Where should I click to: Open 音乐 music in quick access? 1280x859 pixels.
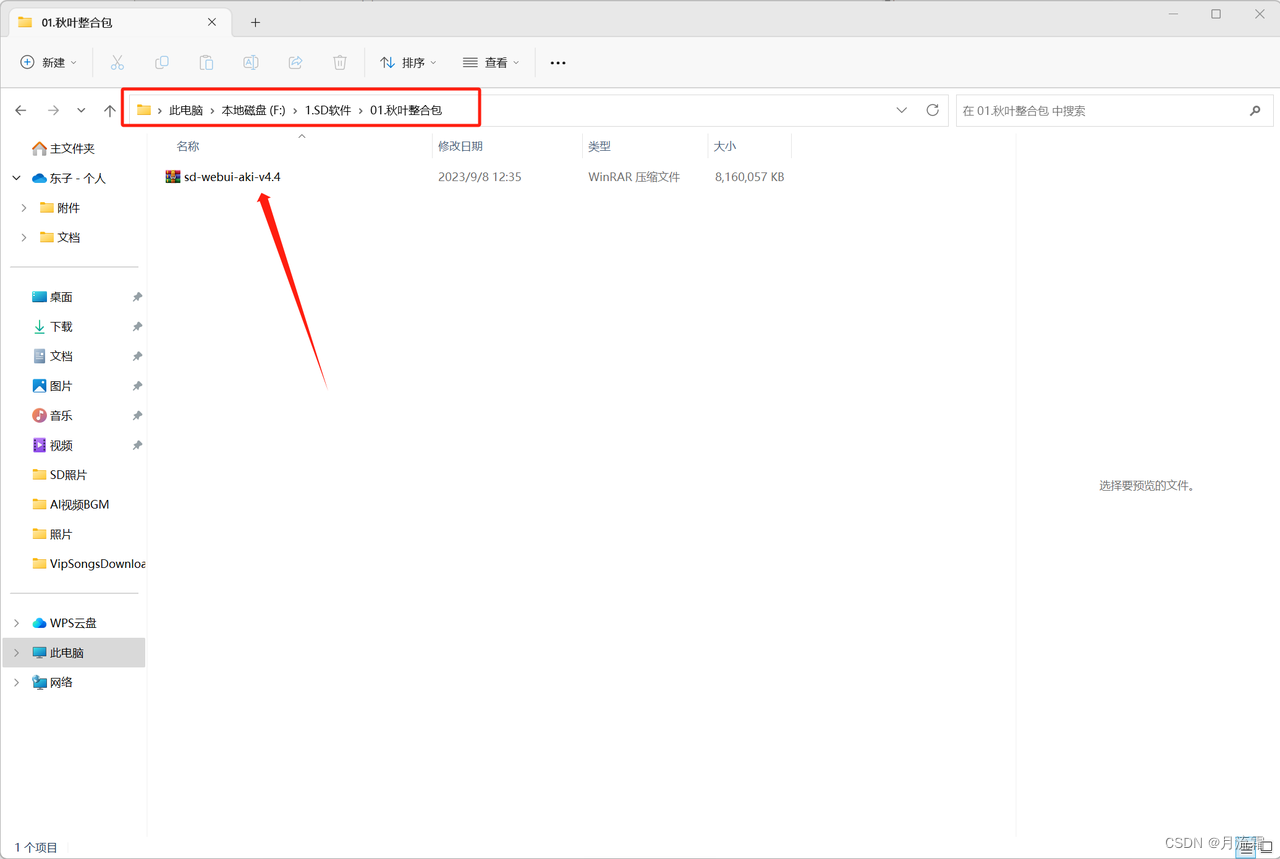52,416
